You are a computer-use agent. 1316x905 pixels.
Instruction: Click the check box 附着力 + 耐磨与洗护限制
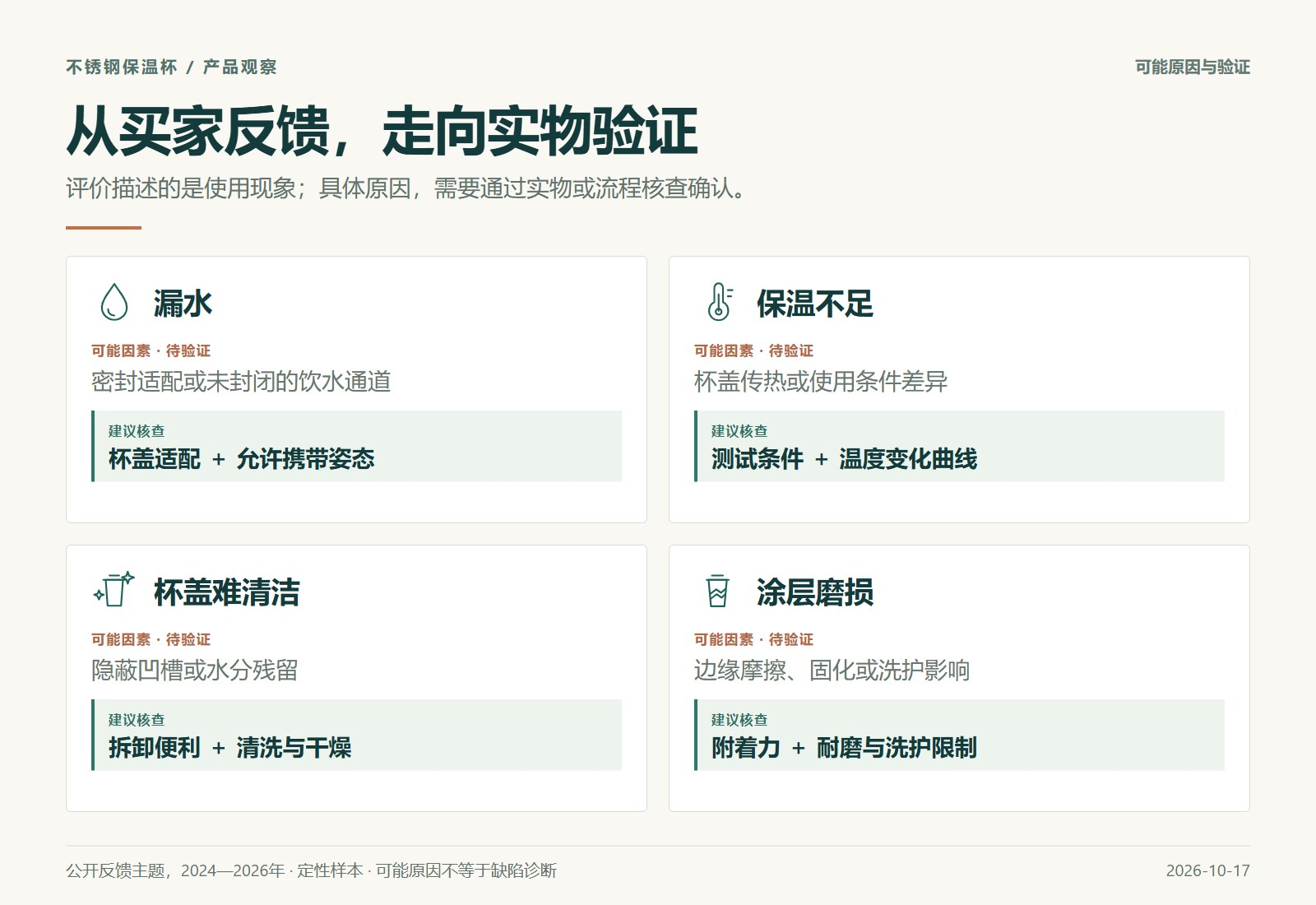point(960,735)
